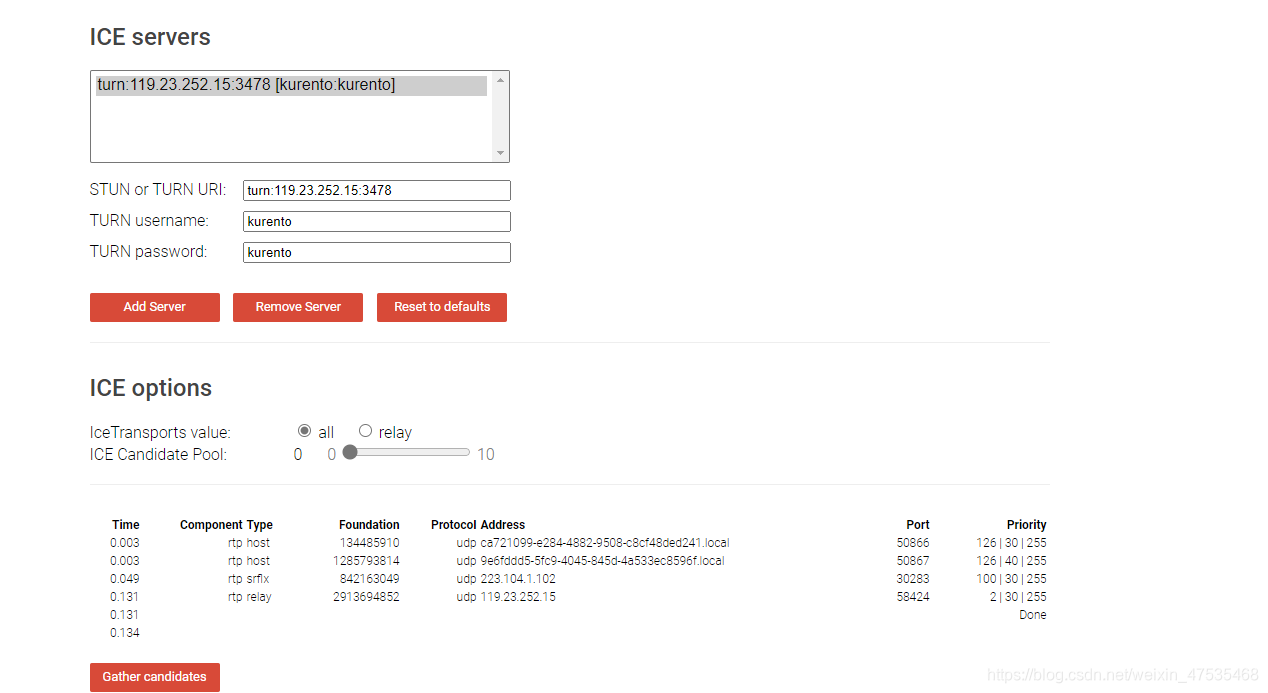Image resolution: width=1268 pixels, height=693 pixels.
Task: Click the Port column header
Action: click(x=918, y=524)
